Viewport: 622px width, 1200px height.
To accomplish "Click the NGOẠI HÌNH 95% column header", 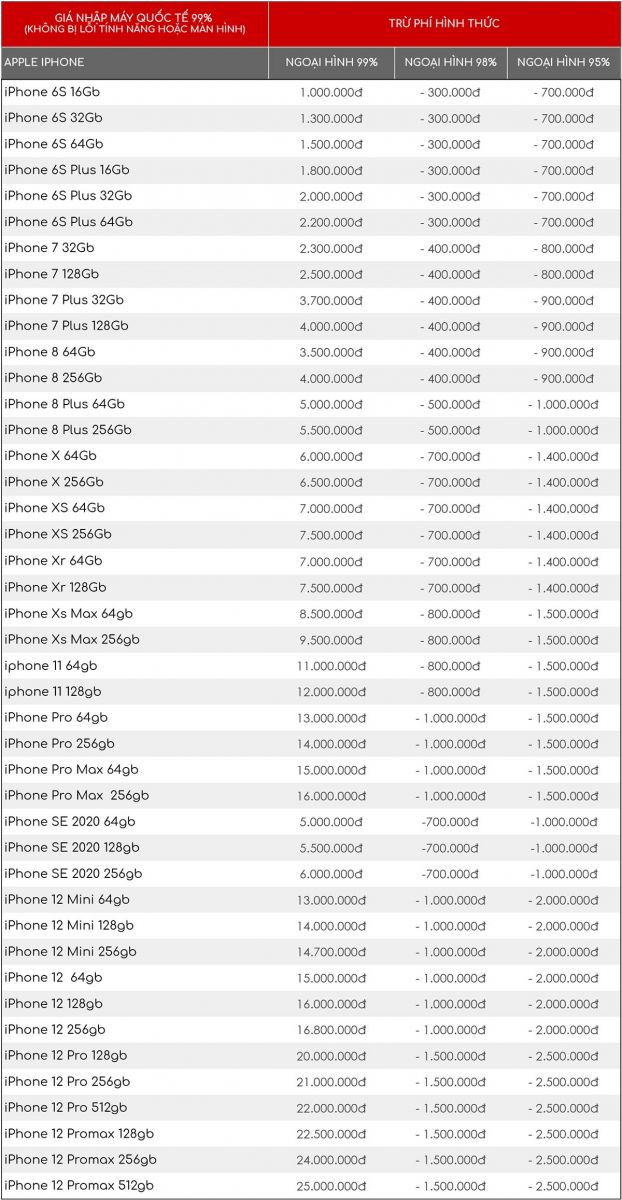I will [x=564, y=63].
